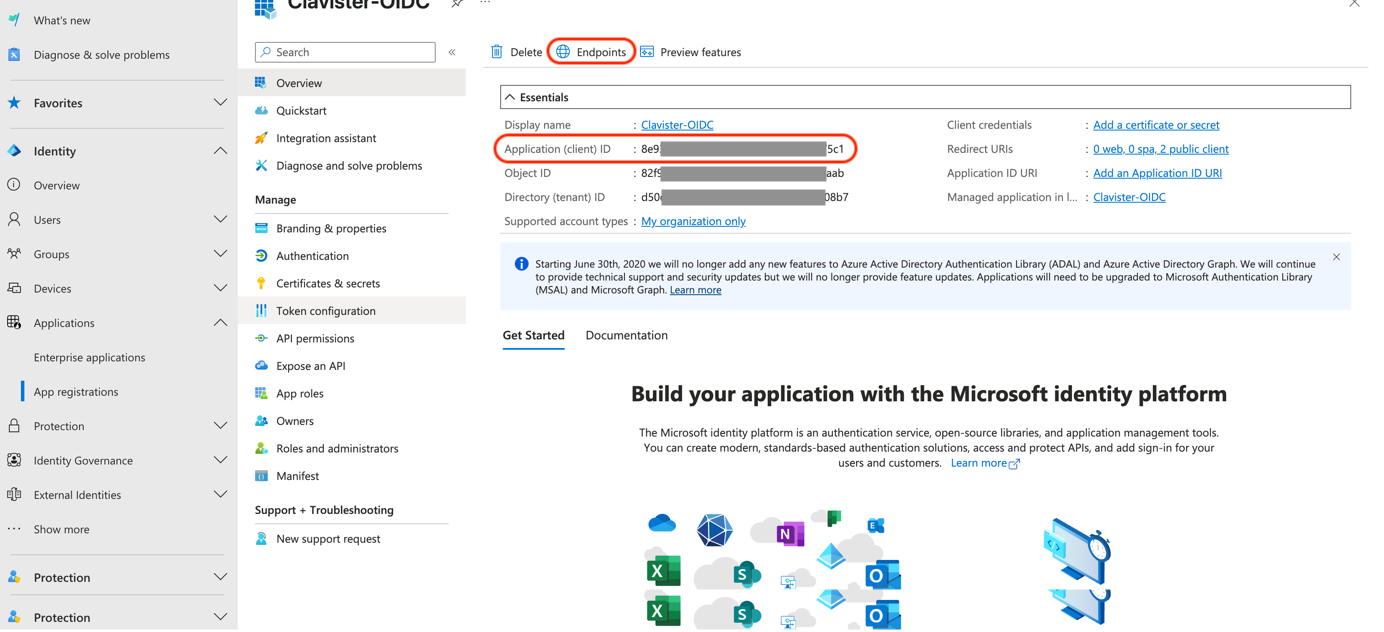This screenshot has height=632, width=1384.
Task: Click the Token configuration bars icon
Action: pyautogui.click(x=261, y=311)
